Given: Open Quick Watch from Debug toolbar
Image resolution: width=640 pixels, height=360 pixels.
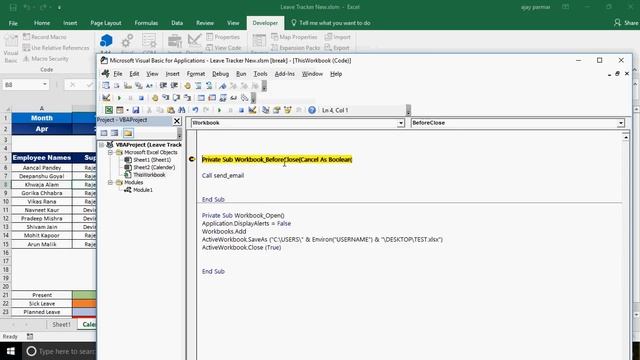Looking at the screenshot, I should coord(233,98).
